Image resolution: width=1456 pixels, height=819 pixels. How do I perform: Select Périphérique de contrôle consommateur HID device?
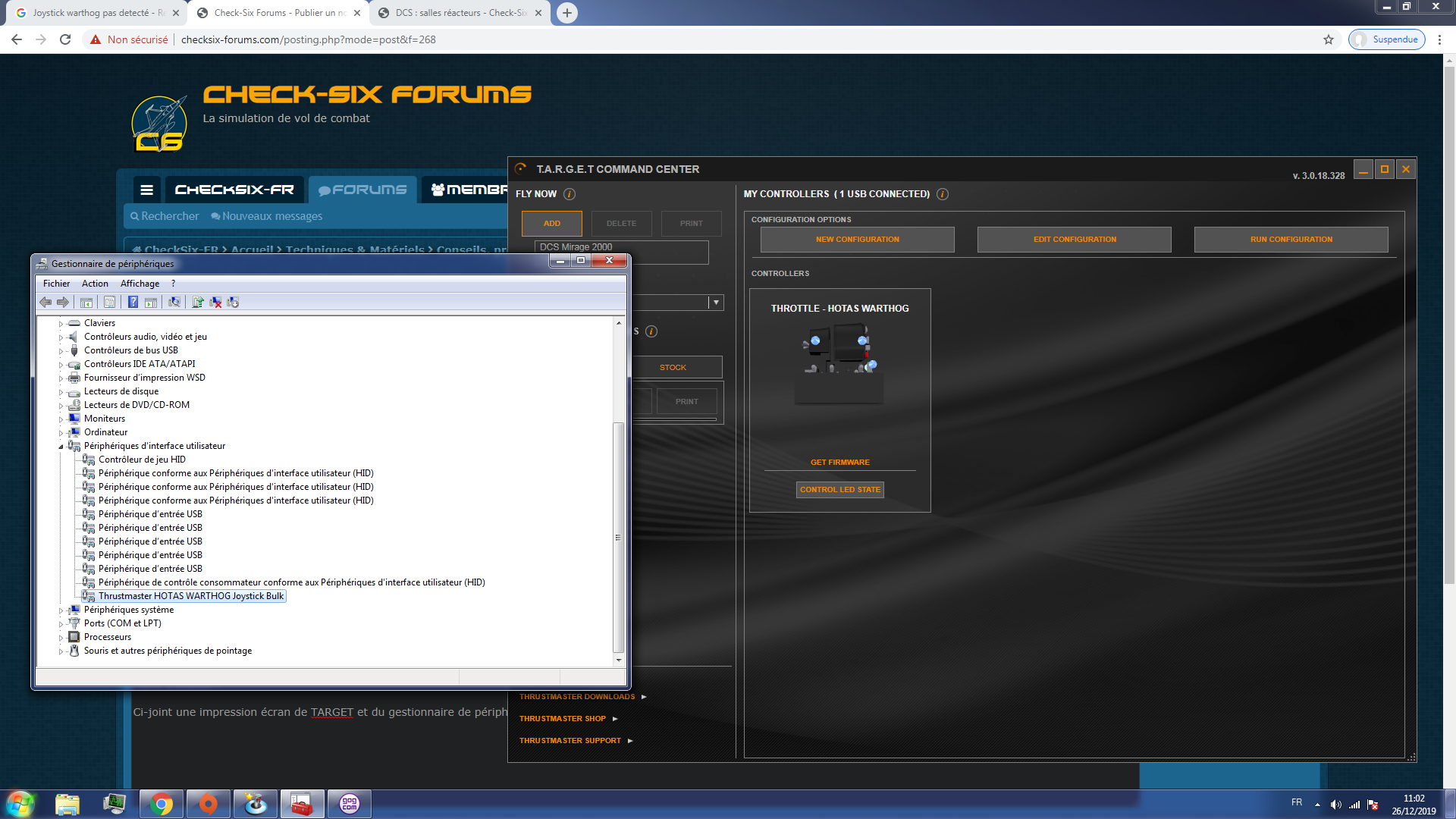291,582
